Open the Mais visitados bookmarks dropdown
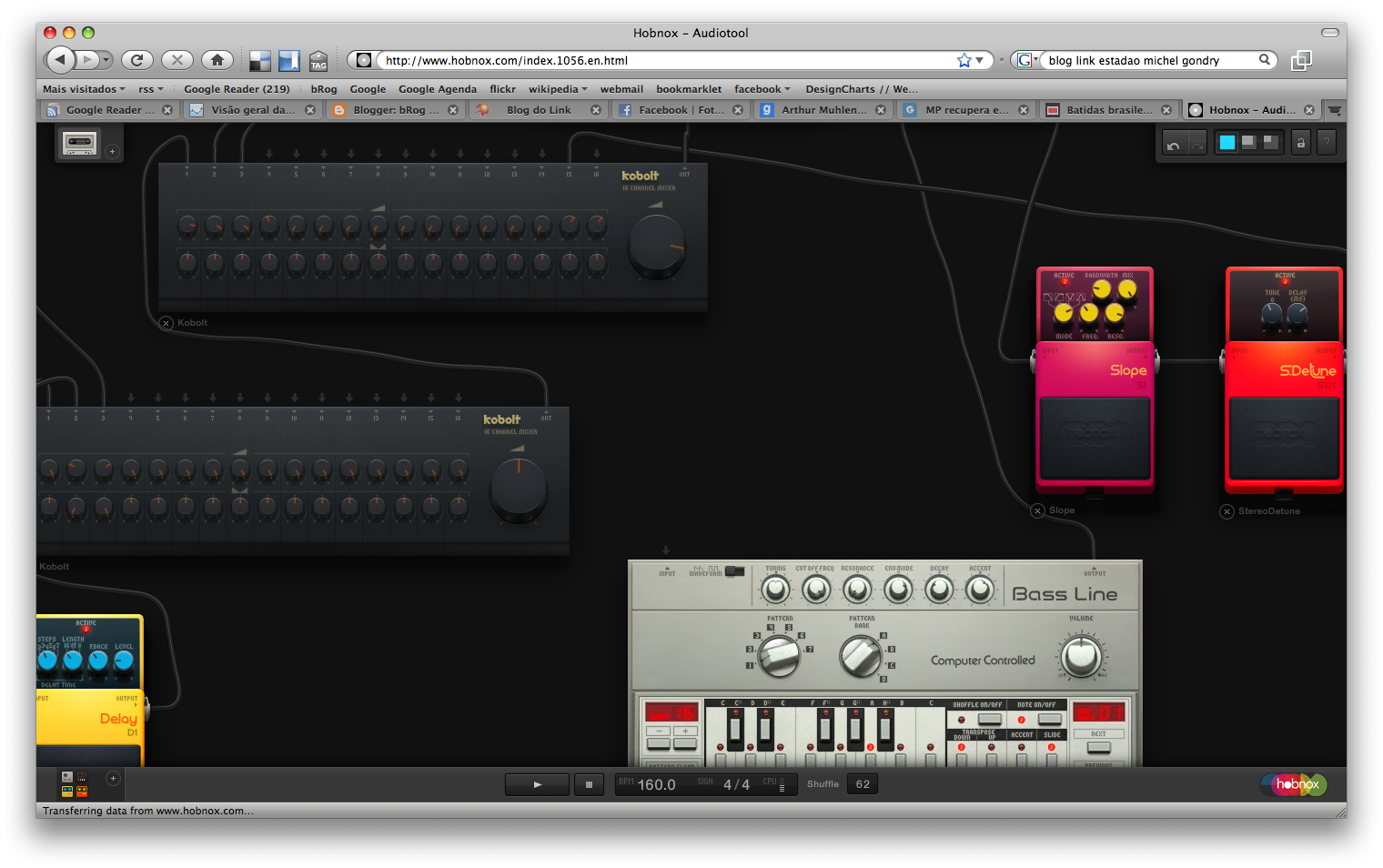The image size is (1383, 868). tap(84, 89)
